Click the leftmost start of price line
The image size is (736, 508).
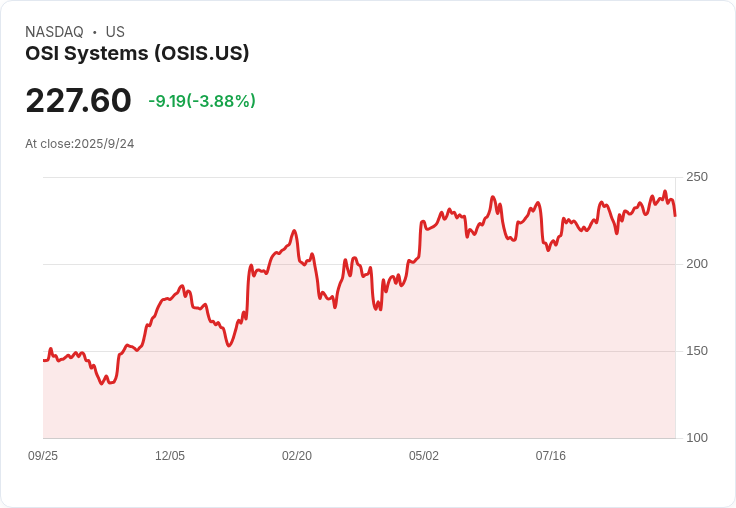pyautogui.click(x=44, y=360)
